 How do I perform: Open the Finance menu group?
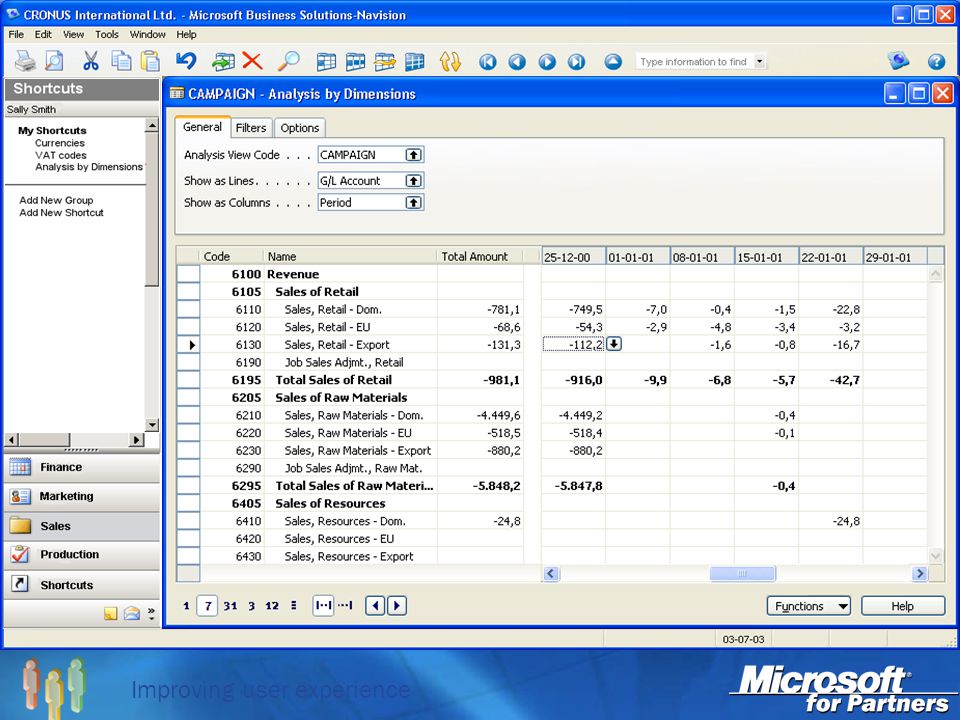pos(81,467)
